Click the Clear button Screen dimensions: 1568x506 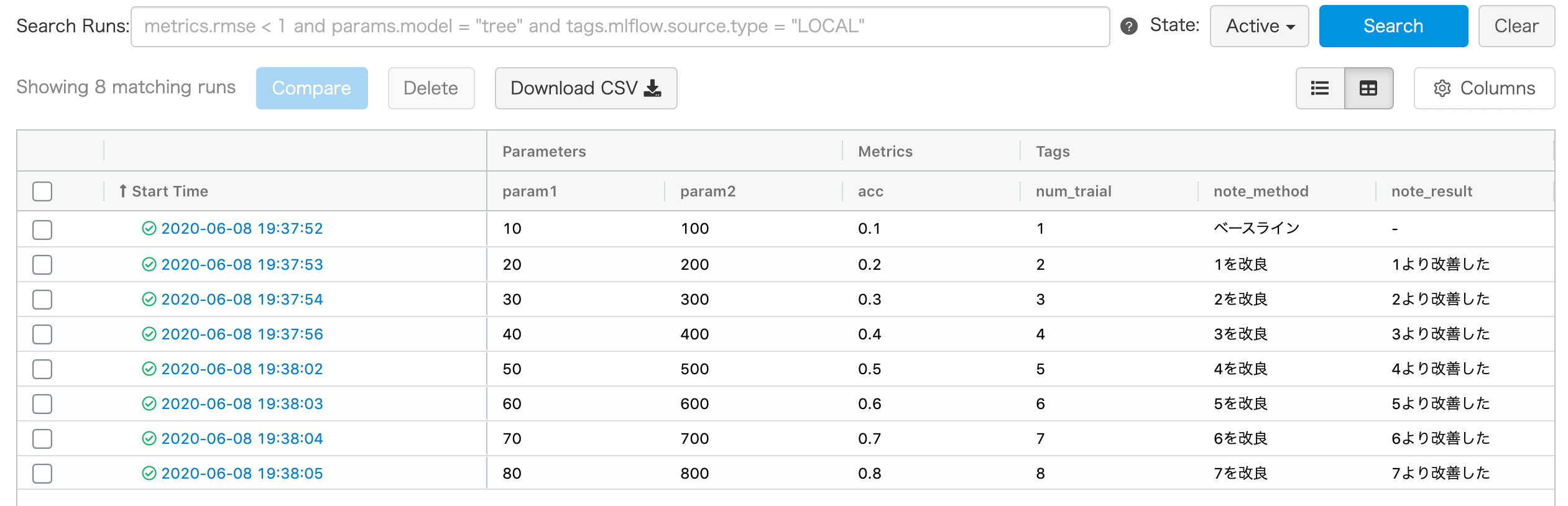[1516, 26]
